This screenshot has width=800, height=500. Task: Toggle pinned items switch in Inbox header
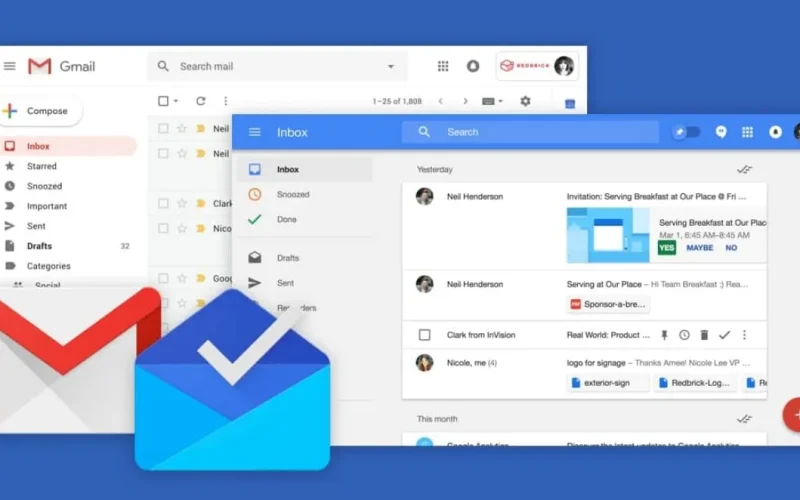(686, 132)
